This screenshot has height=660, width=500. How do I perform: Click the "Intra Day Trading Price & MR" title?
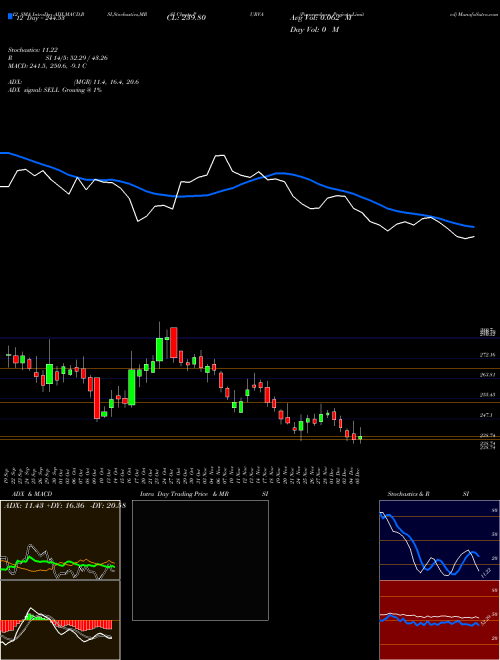coord(184,494)
